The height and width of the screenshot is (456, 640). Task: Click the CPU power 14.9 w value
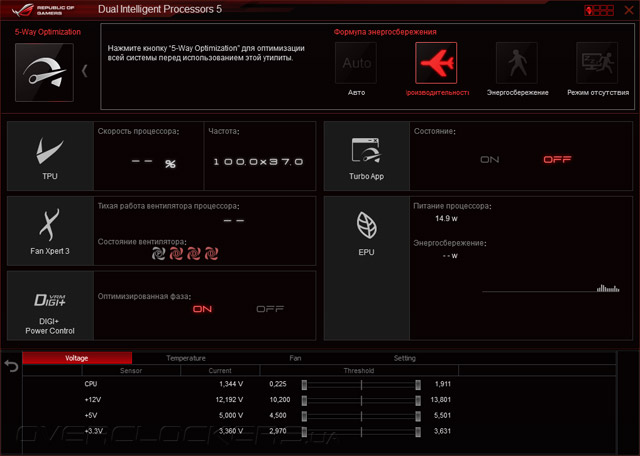pos(446,218)
